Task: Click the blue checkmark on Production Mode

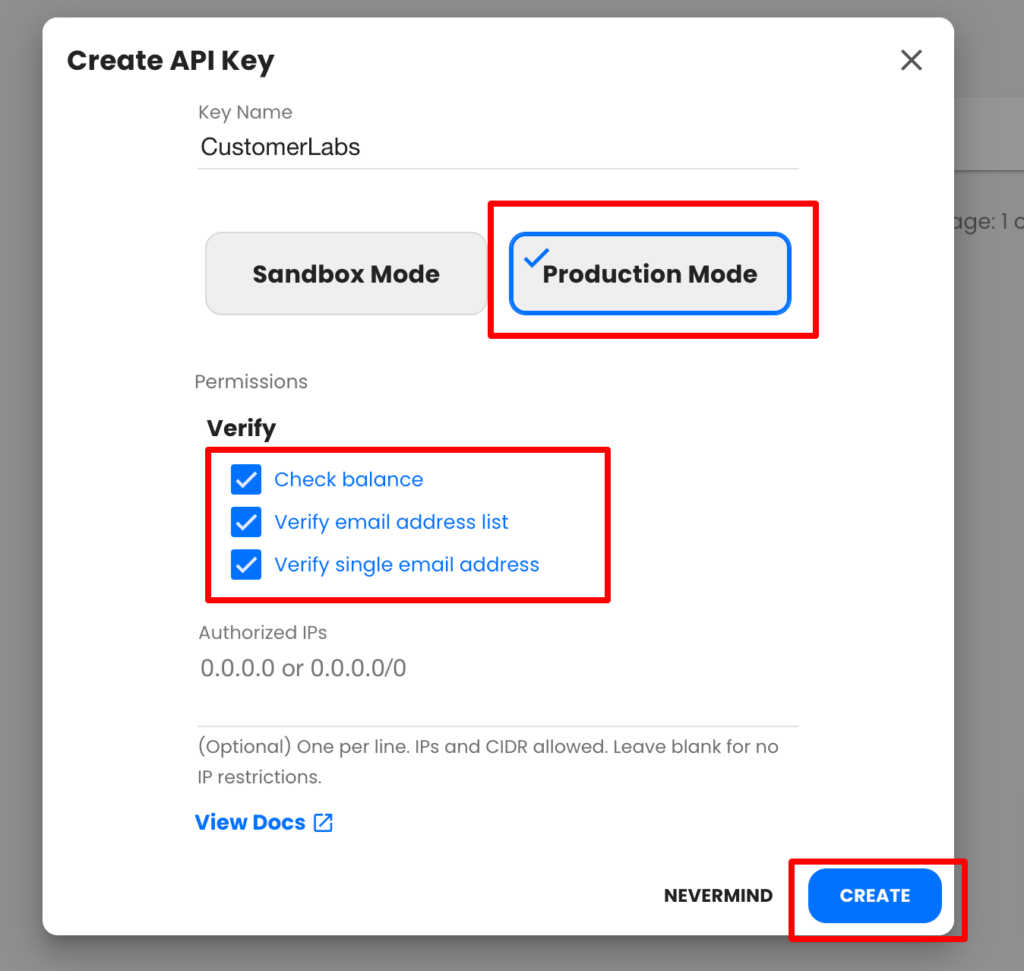Action: tap(536, 258)
